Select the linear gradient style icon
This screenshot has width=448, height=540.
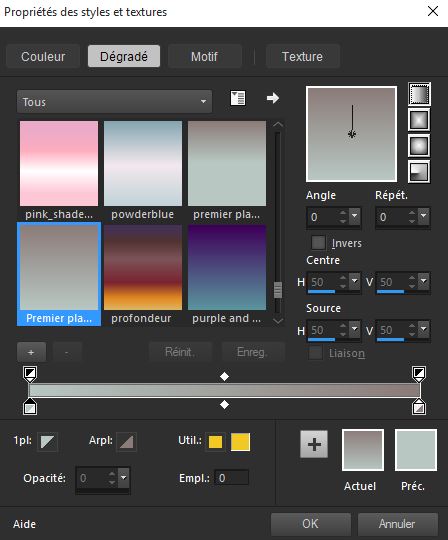click(419, 94)
